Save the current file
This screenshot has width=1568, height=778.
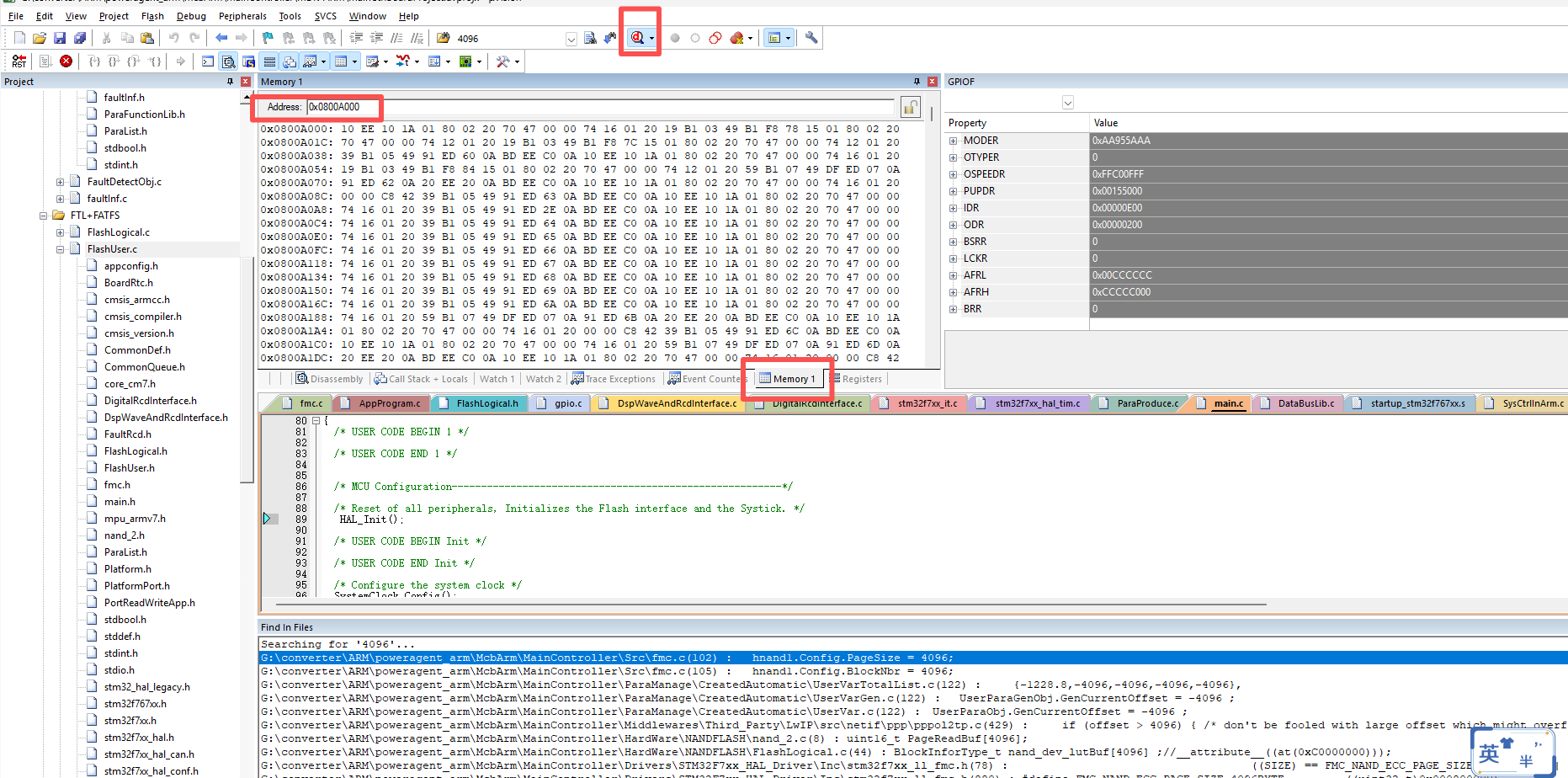click(60, 38)
